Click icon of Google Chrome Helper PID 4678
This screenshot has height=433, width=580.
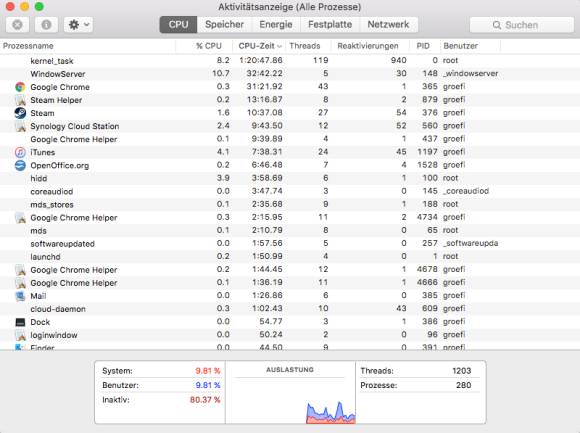pos(20,270)
